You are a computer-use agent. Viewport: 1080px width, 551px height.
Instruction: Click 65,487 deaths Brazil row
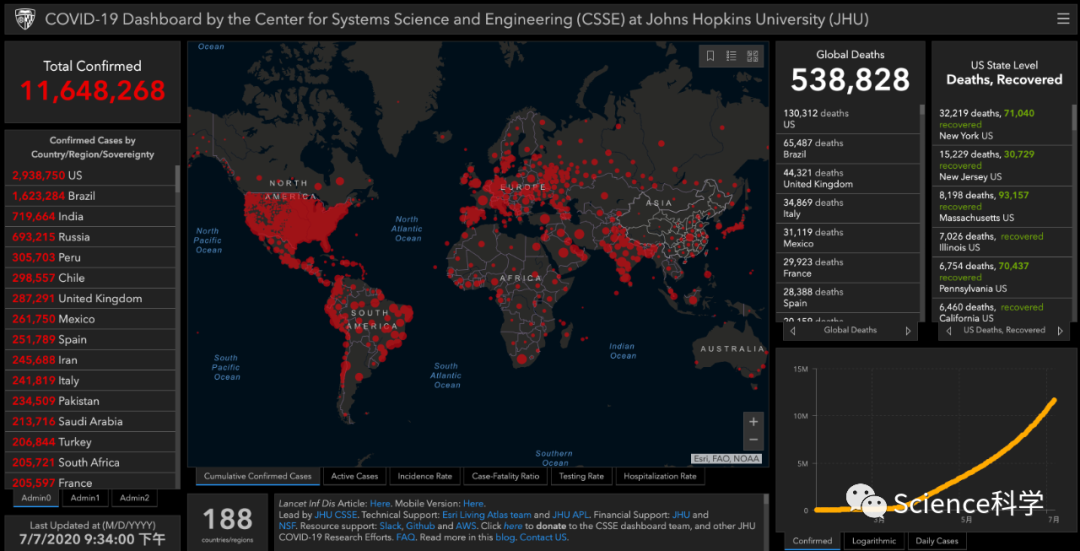849,149
